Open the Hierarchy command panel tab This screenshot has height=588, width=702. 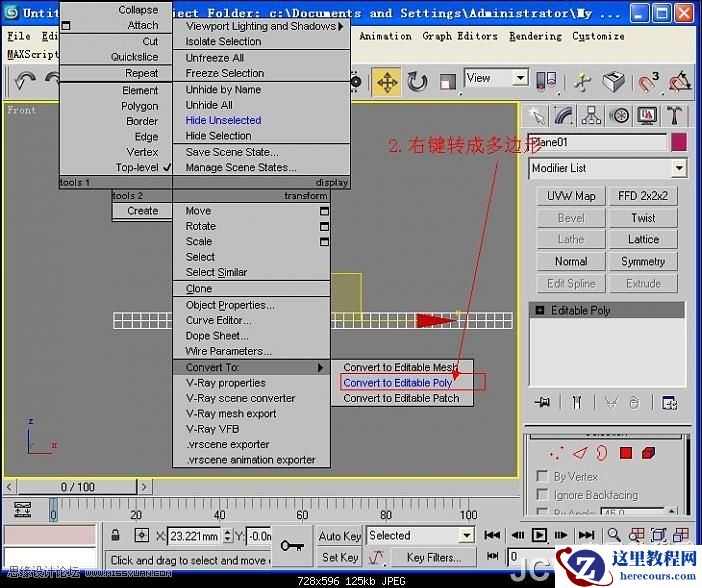[x=591, y=116]
